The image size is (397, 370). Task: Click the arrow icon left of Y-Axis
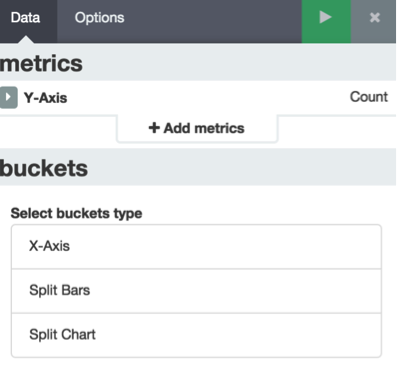[8, 97]
